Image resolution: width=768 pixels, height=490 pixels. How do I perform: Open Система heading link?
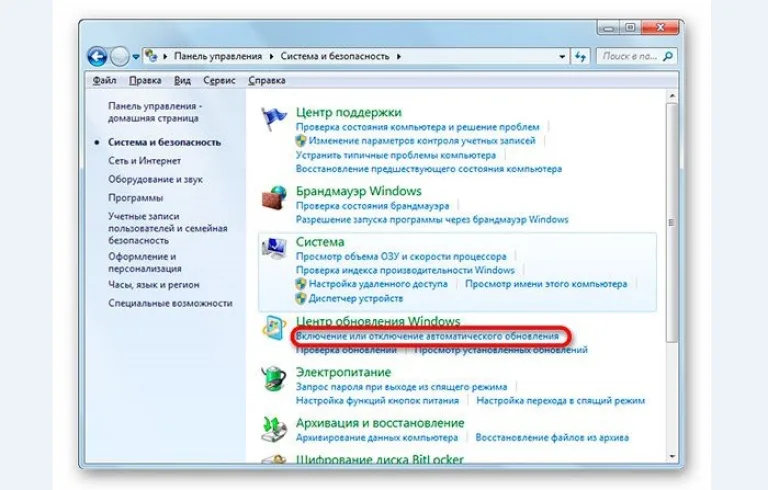[x=320, y=242]
